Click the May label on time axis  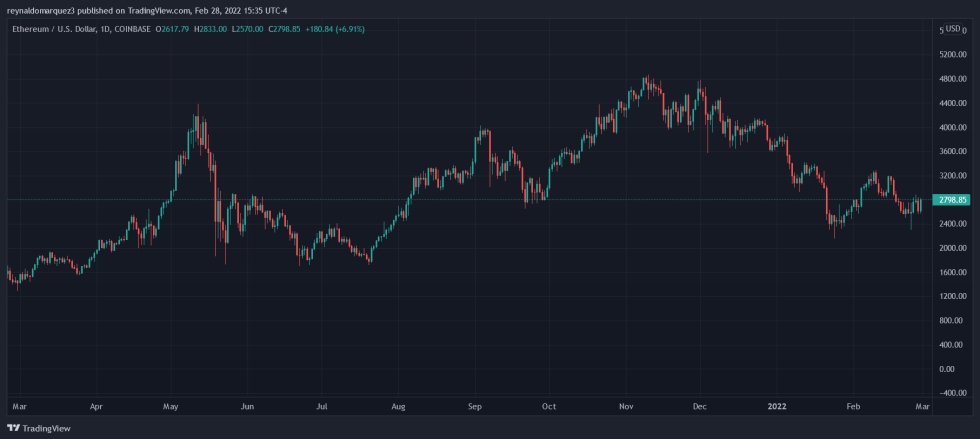[x=170, y=407]
